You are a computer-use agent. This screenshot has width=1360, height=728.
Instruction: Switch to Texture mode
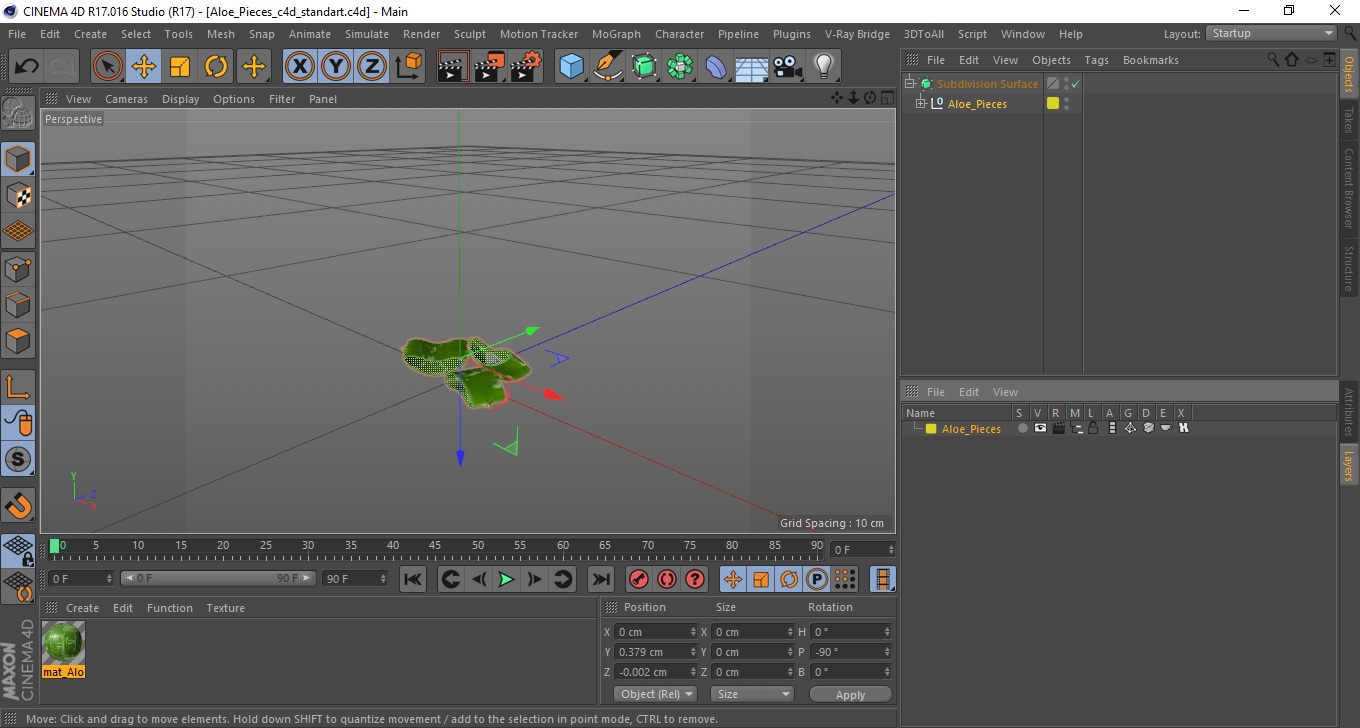point(18,195)
